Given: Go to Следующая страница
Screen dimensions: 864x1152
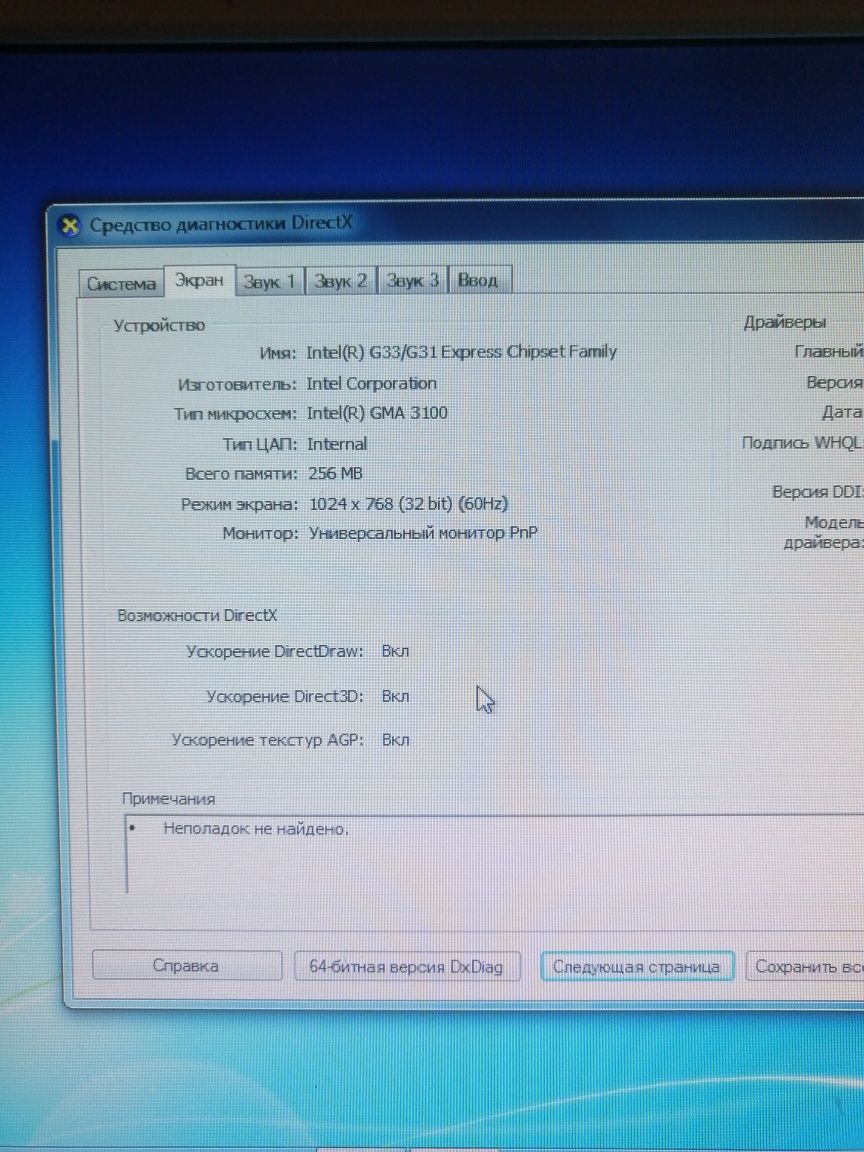Looking at the screenshot, I should 637,966.
